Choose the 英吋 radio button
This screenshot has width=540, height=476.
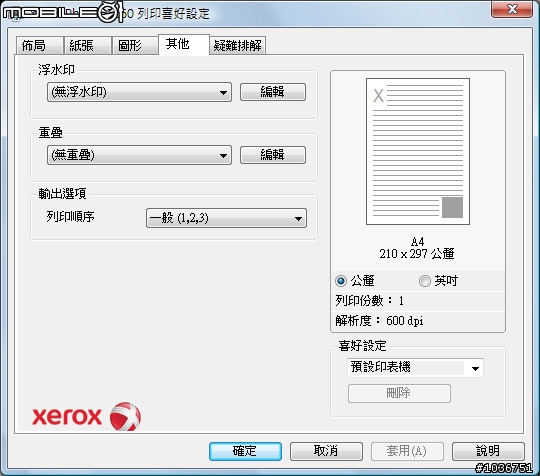click(425, 281)
